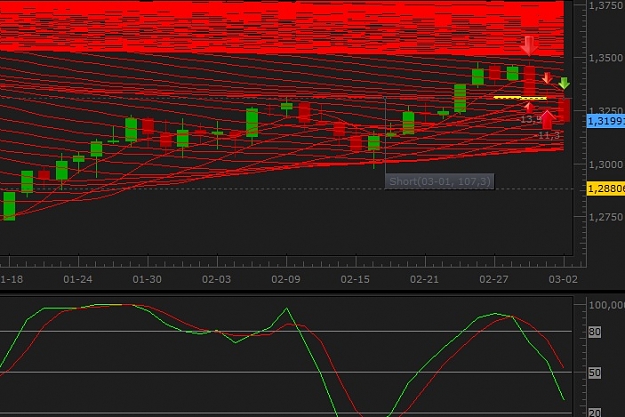Click the 1,2750 price axis label
Screen dimensions: 625x417
tap(606, 217)
